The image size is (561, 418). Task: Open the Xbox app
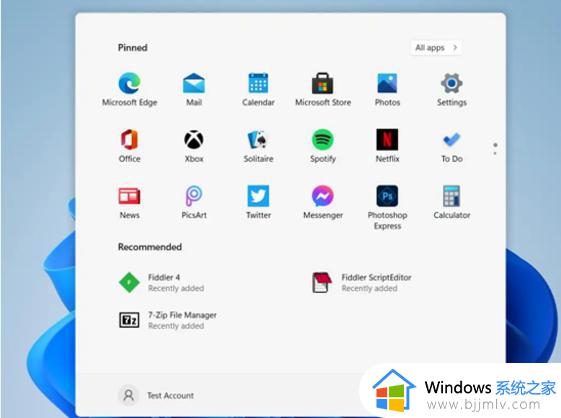tap(194, 146)
